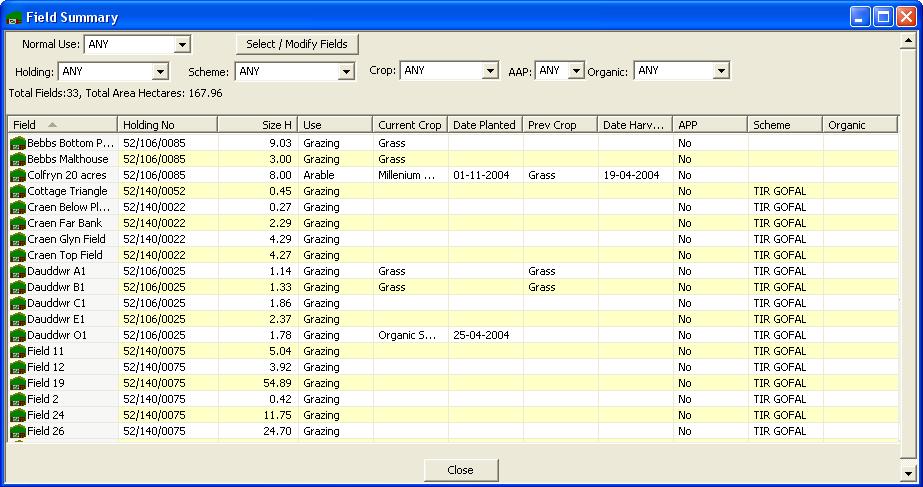Click the Arable use cell
The width and height of the screenshot is (923, 487).
point(336,175)
